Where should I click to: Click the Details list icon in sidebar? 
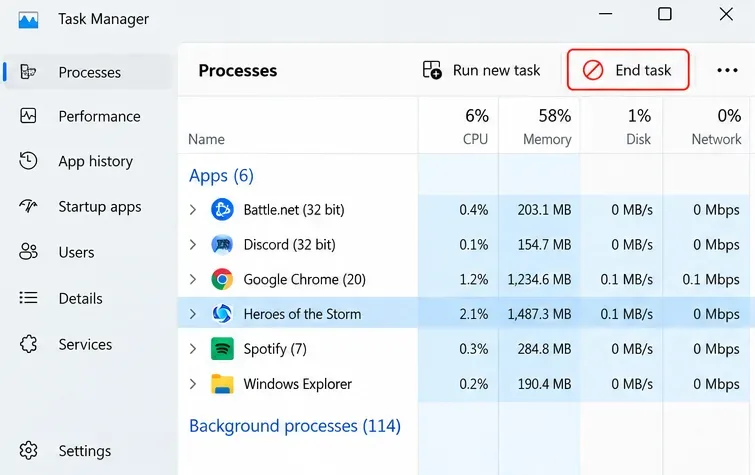(28, 298)
